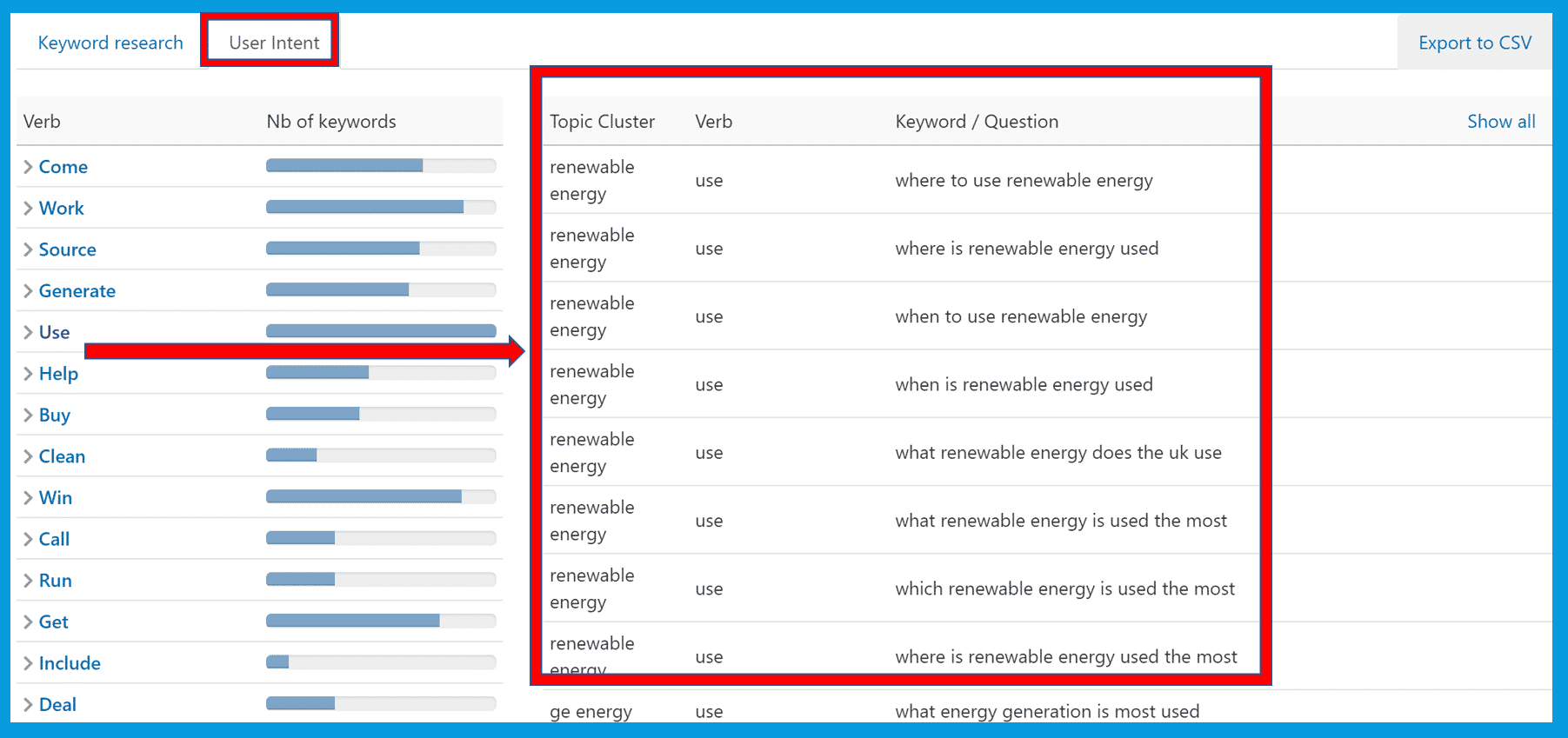Expand the Work verb chevron
The height and width of the screenshot is (738, 1568).
point(28,209)
